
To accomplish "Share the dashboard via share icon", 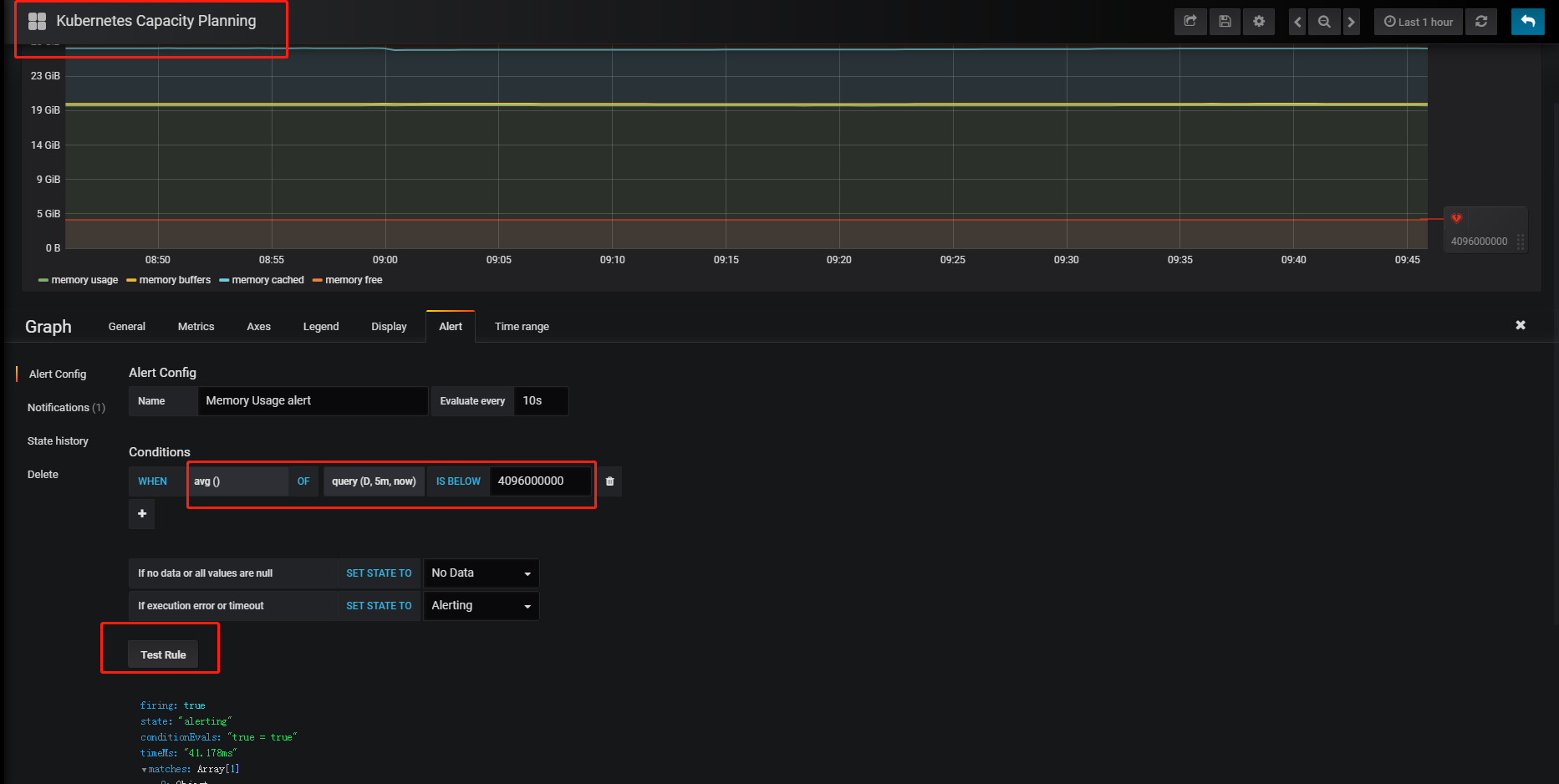I will click(x=1190, y=22).
